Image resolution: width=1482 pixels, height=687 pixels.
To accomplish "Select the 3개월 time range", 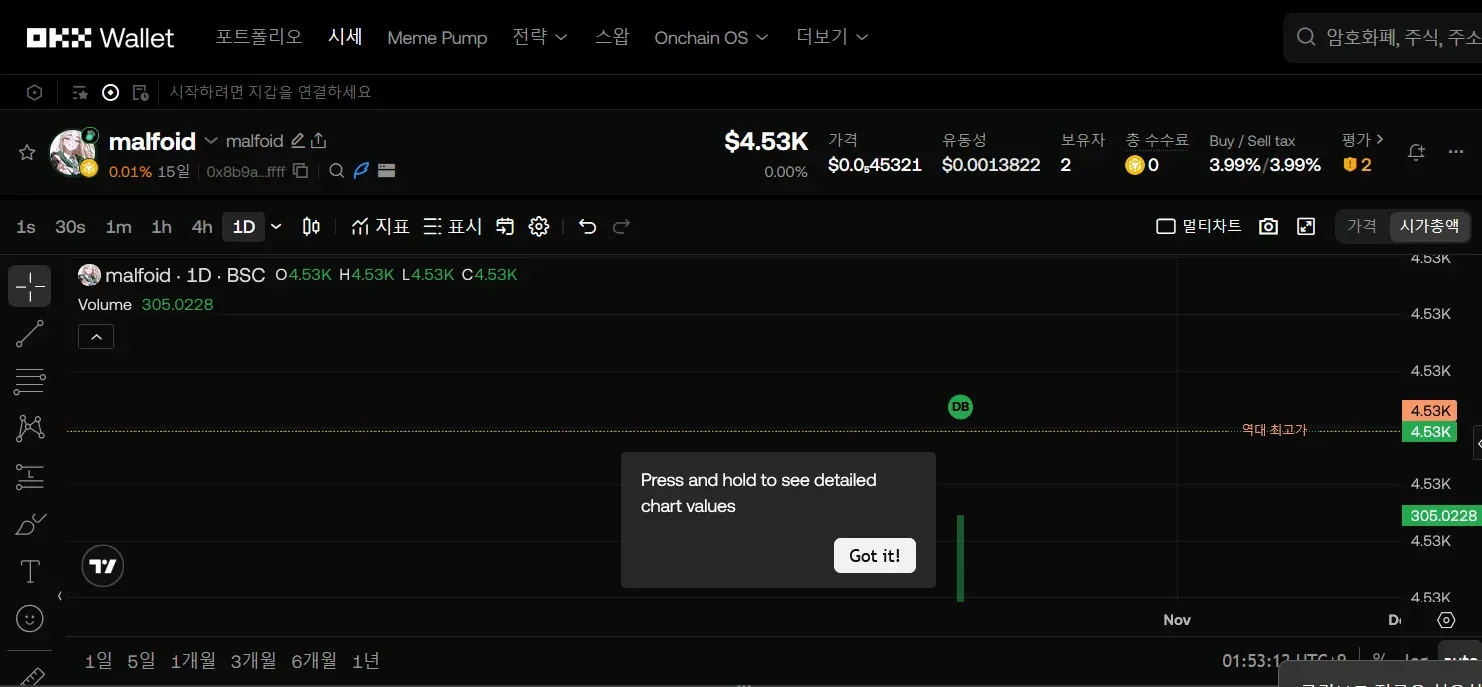I will (253, 661).
